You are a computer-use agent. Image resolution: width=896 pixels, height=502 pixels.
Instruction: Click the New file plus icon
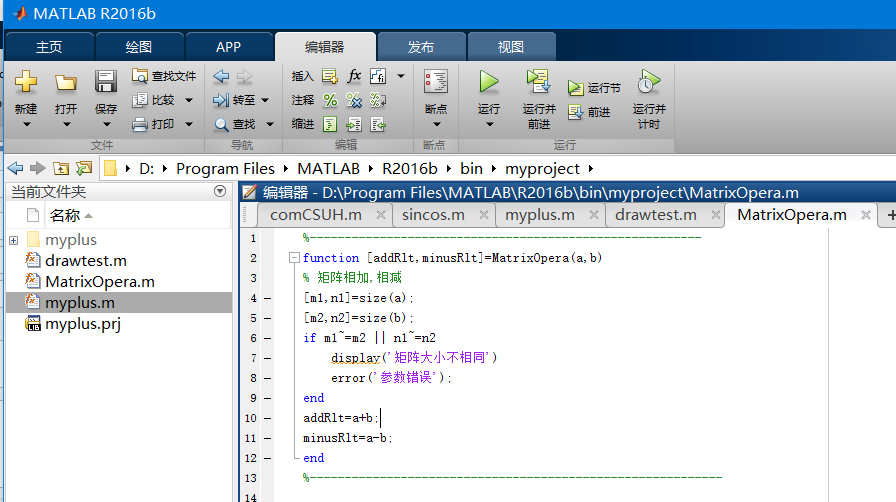[26, 82]
